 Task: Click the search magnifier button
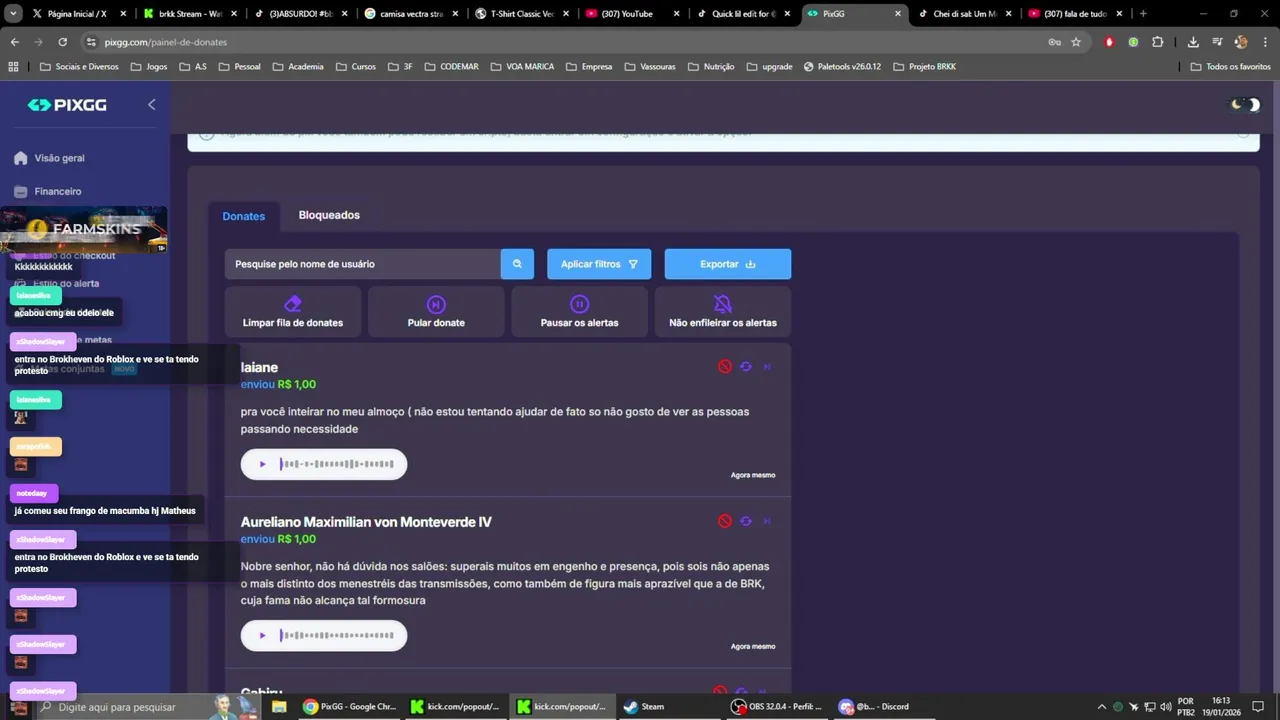coord(517,264)
